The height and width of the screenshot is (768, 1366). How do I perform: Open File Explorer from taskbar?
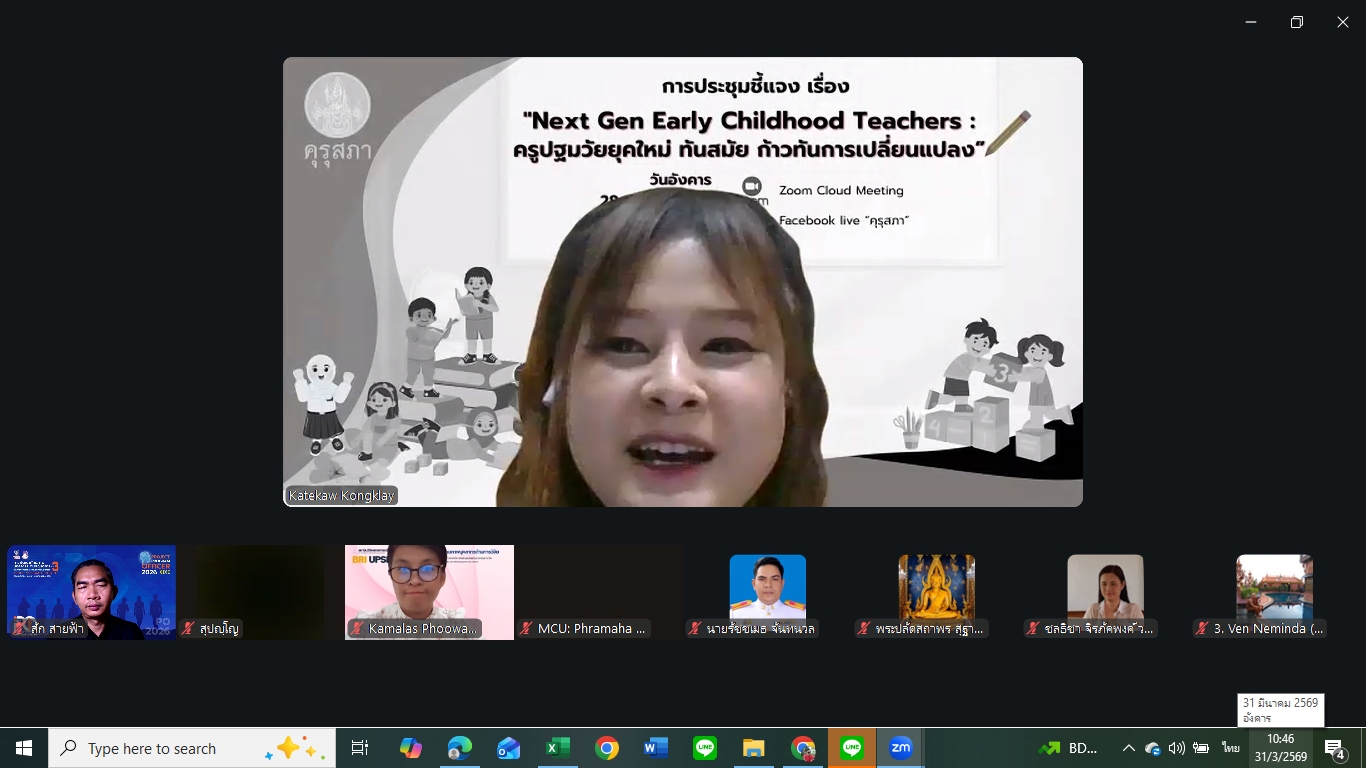pyautogui.click(x=753, y=748)
